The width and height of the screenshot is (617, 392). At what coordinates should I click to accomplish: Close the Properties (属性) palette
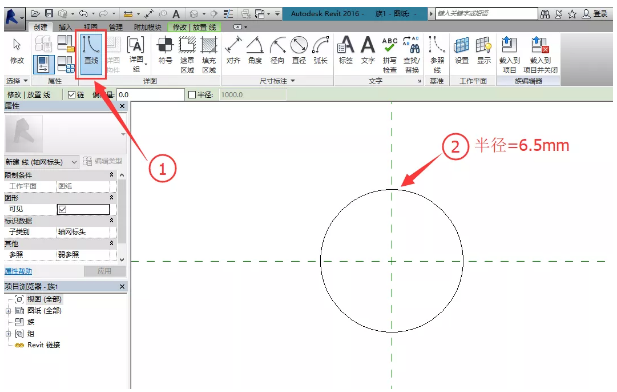tap(122, 106)
